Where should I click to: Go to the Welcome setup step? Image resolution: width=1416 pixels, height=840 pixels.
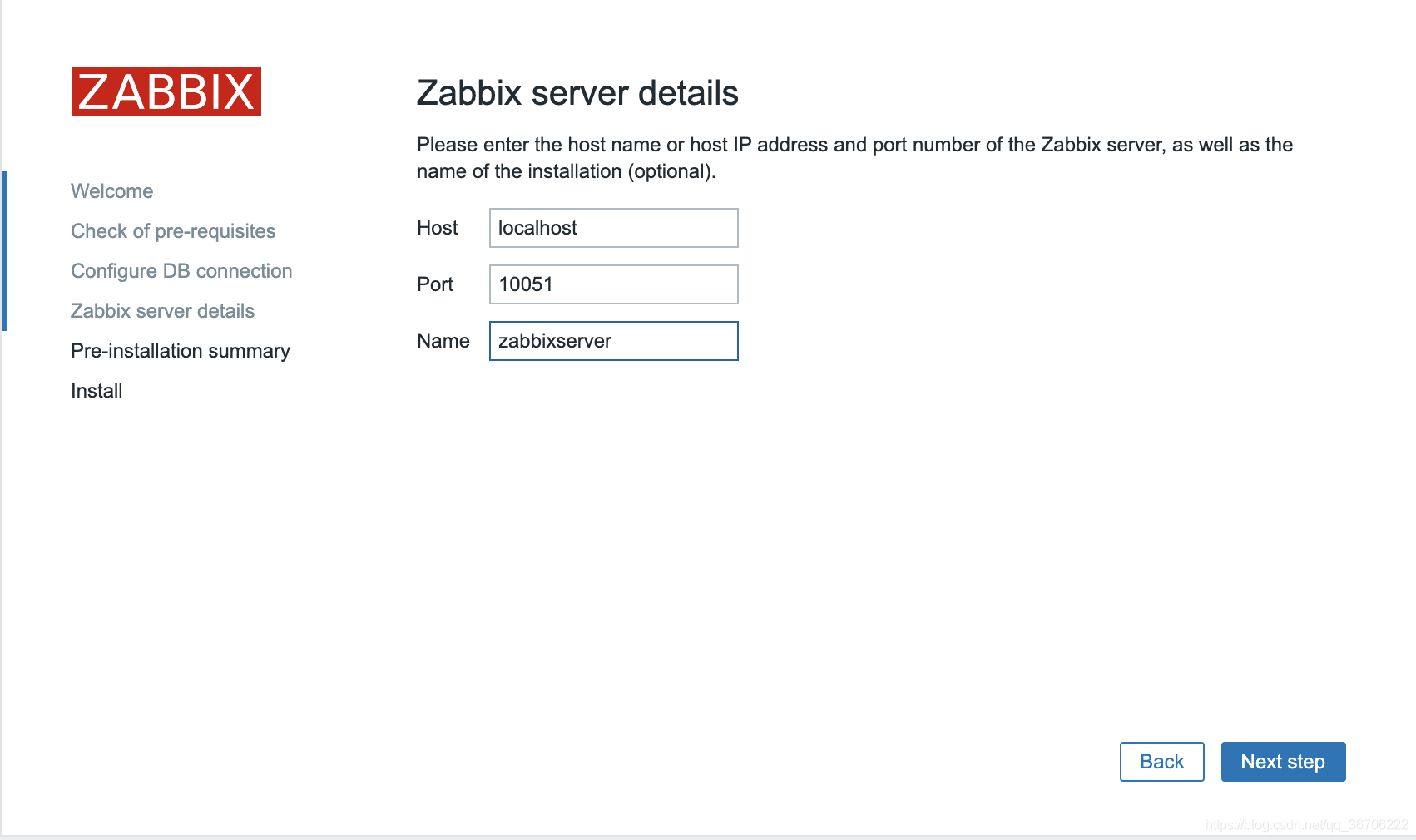[112, 191]
